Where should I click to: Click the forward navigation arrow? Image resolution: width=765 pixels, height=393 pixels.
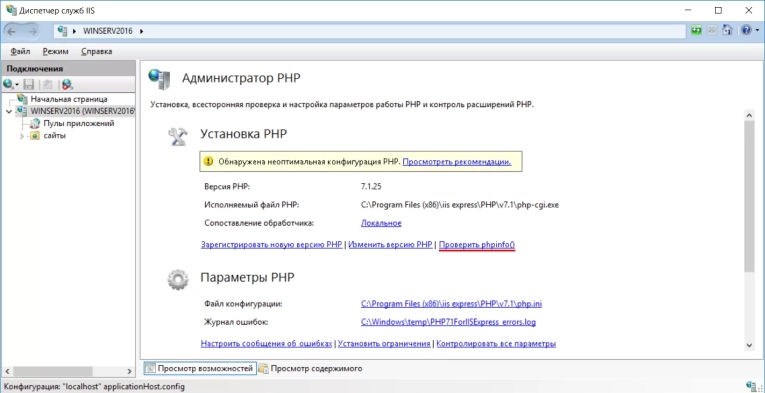tap(32, 31)
